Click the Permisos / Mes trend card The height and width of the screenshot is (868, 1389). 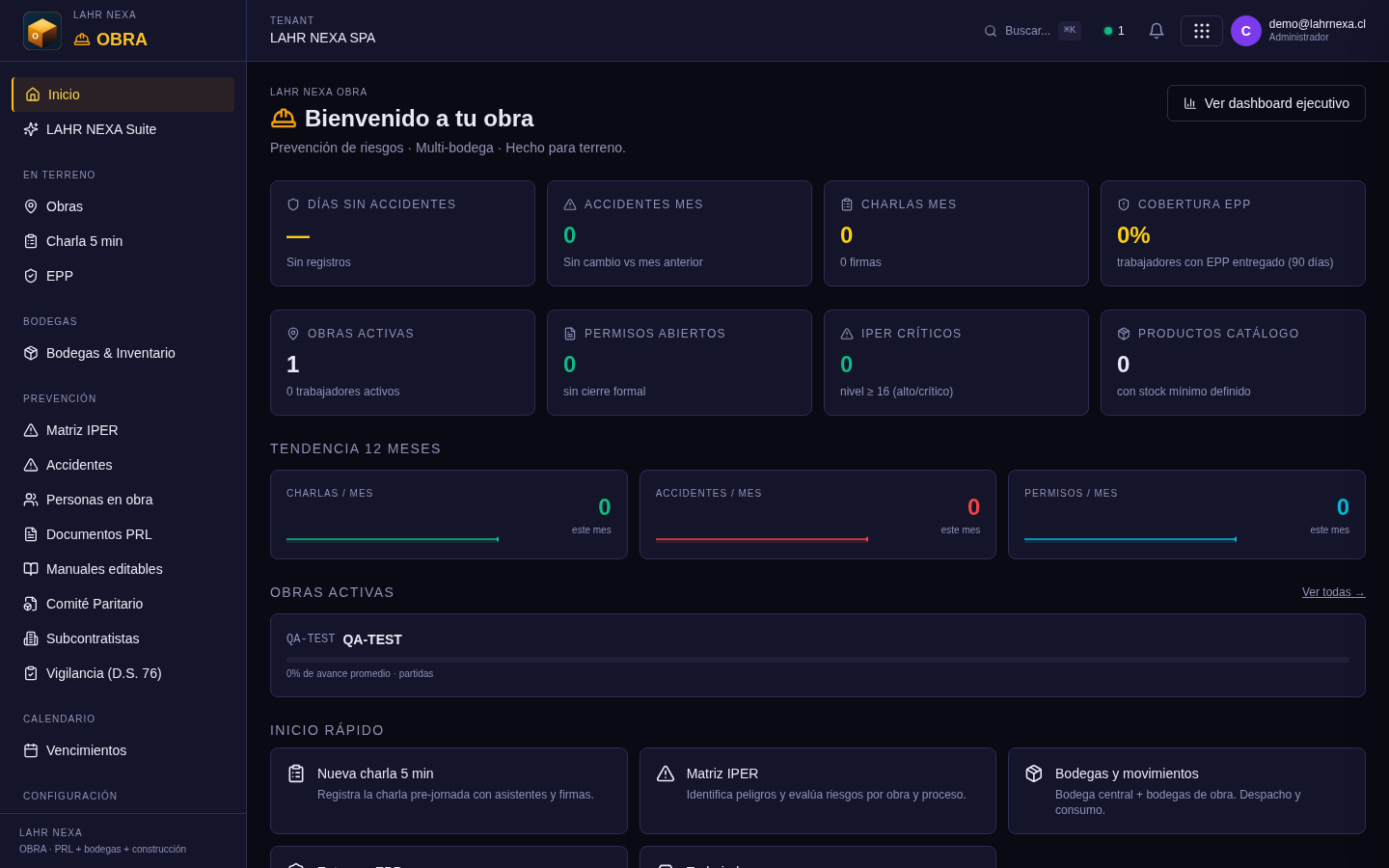coord(1186,514)
